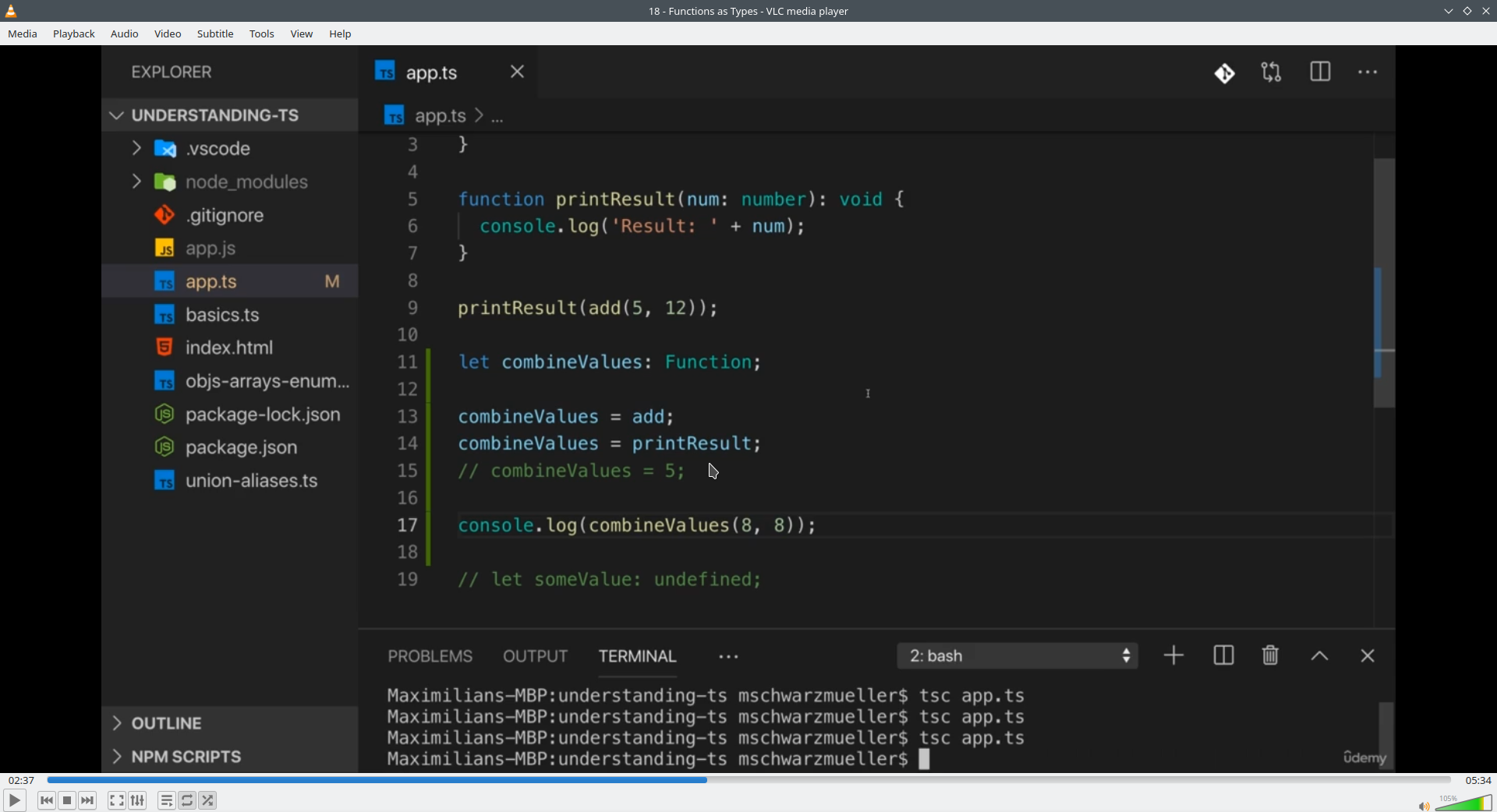The image size is (1497, 812).
Task: Show the playlist panel
Action: tap(166, 800)
